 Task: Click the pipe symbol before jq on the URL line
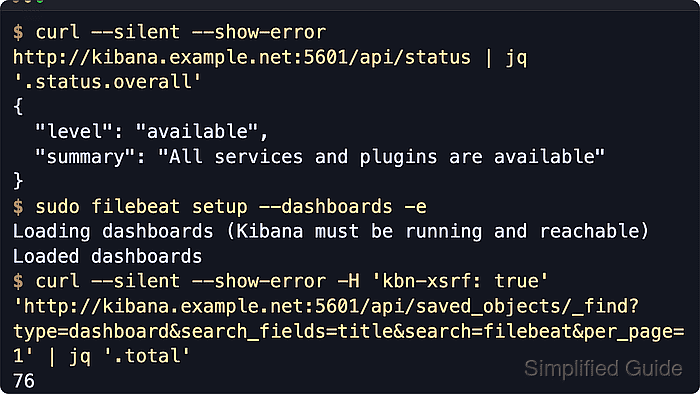click(488, 58)
